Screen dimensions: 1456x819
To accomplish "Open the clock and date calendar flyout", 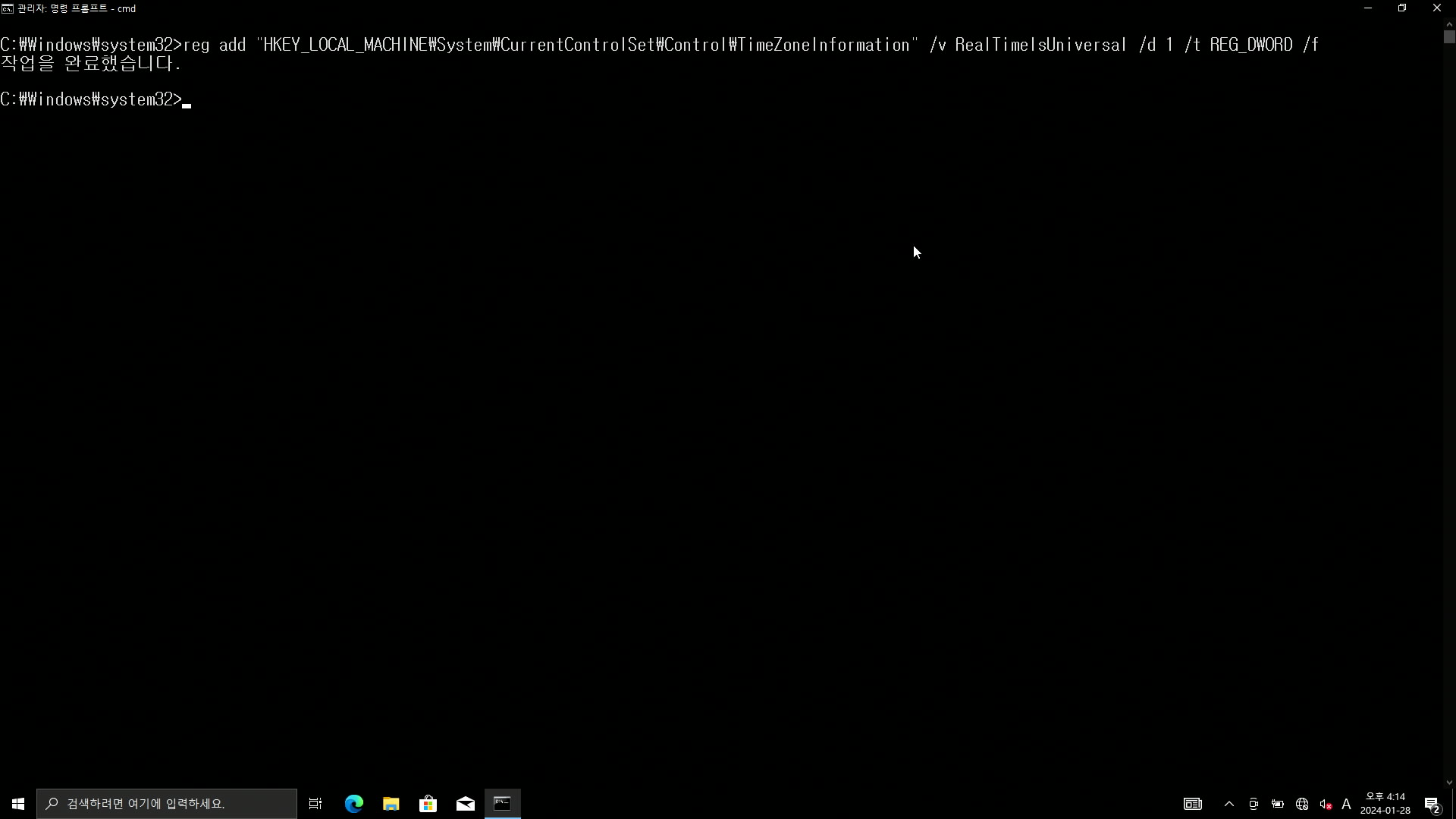I will coord(1385,804).
